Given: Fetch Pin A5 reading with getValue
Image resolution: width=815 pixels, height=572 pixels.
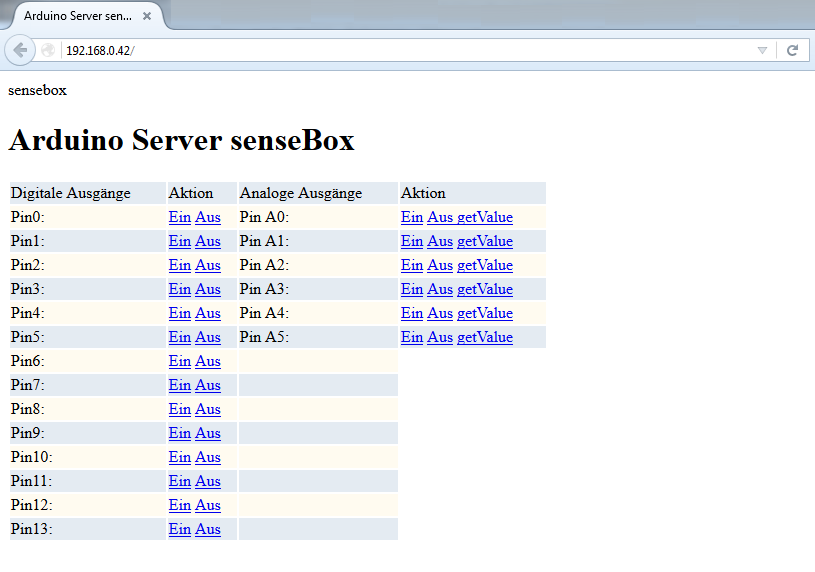Looking at the screenshot, I should coord(485,337).
